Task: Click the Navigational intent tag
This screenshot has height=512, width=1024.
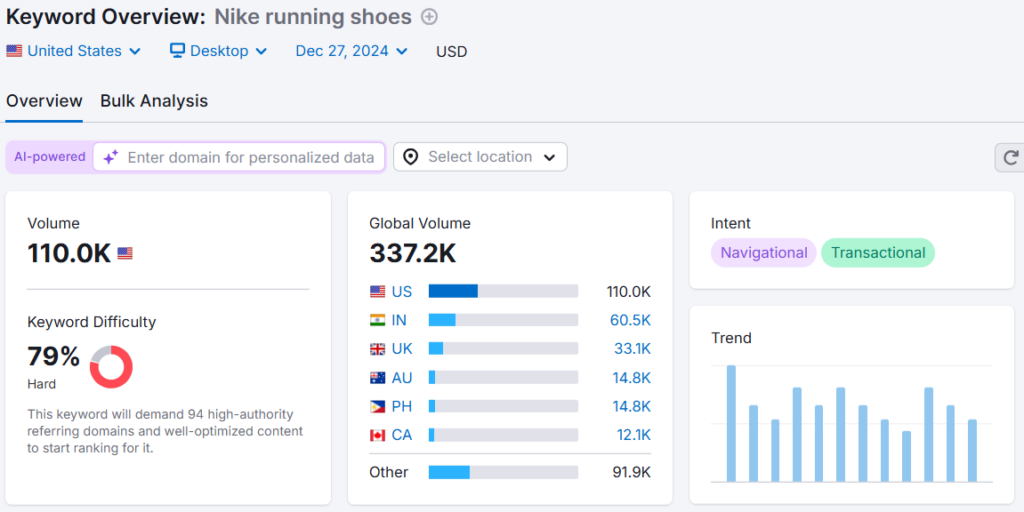Action: [763, 253]
